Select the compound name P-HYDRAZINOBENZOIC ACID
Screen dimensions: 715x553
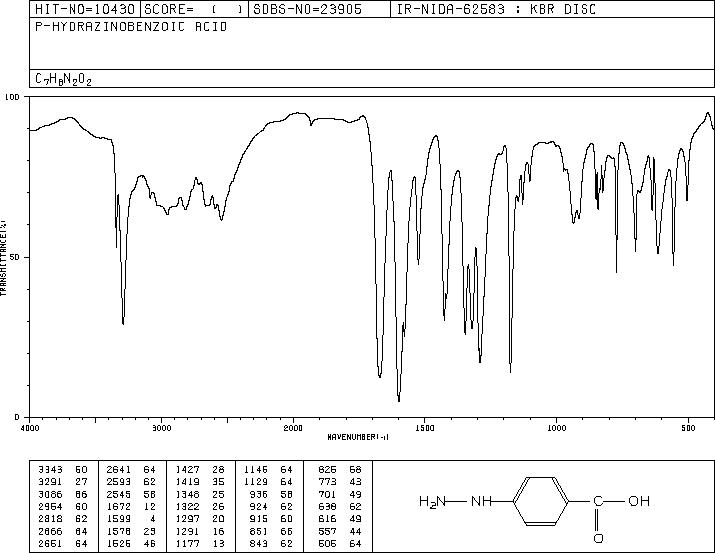tap(131, 27)
